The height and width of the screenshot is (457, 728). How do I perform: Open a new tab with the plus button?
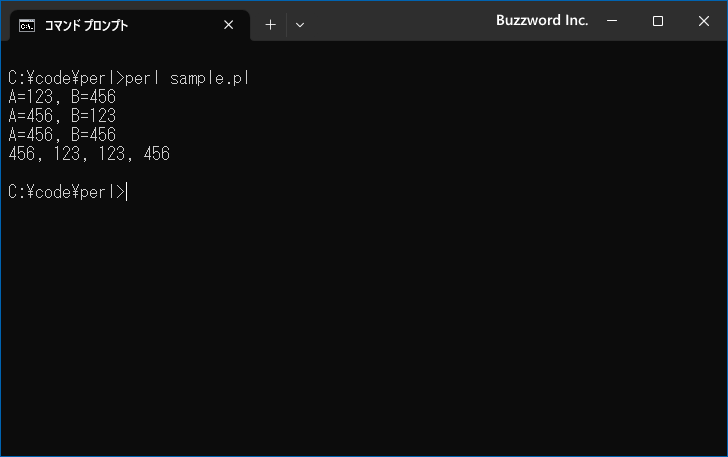coord(270,25)
